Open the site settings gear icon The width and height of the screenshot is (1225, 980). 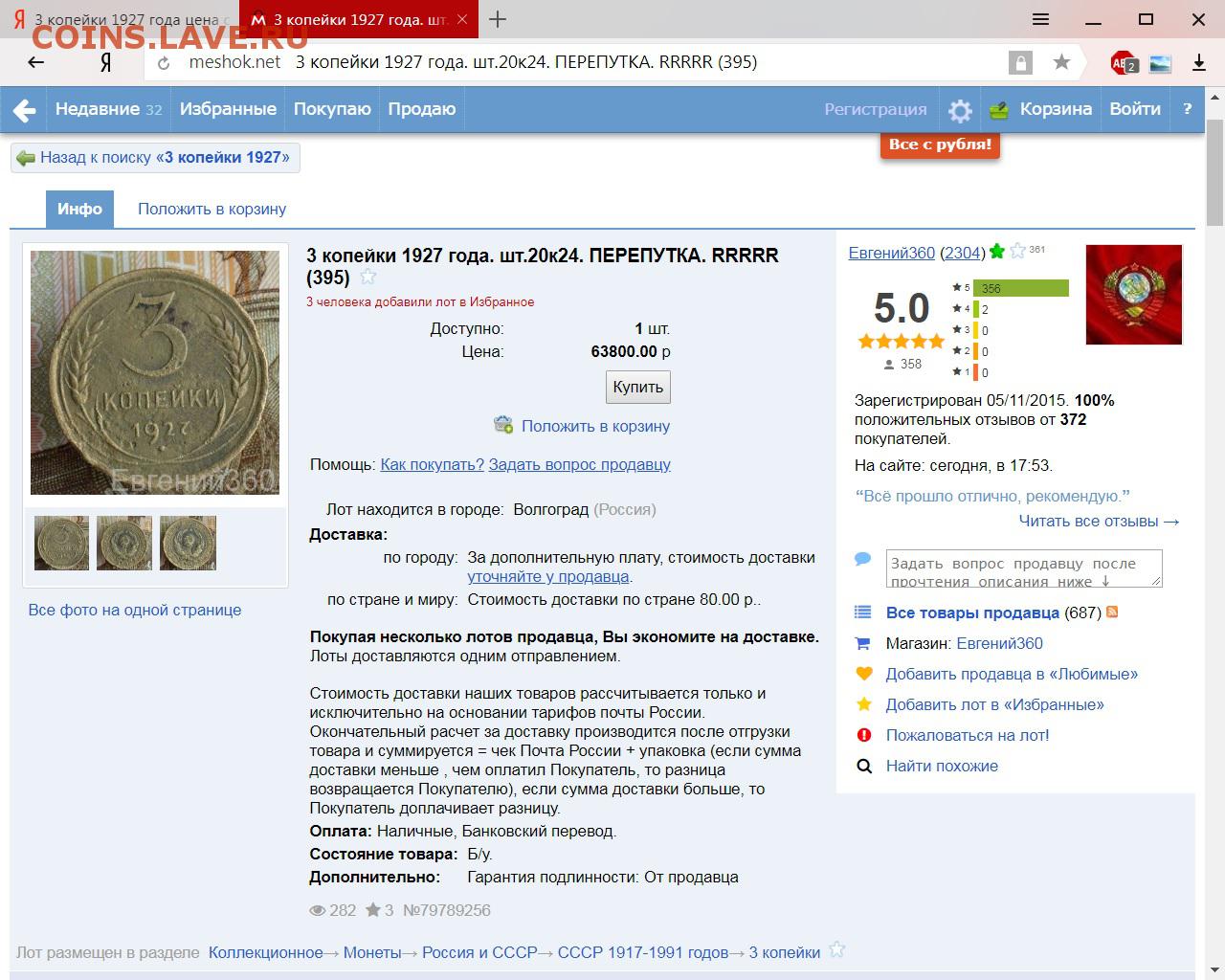(960, 110)
